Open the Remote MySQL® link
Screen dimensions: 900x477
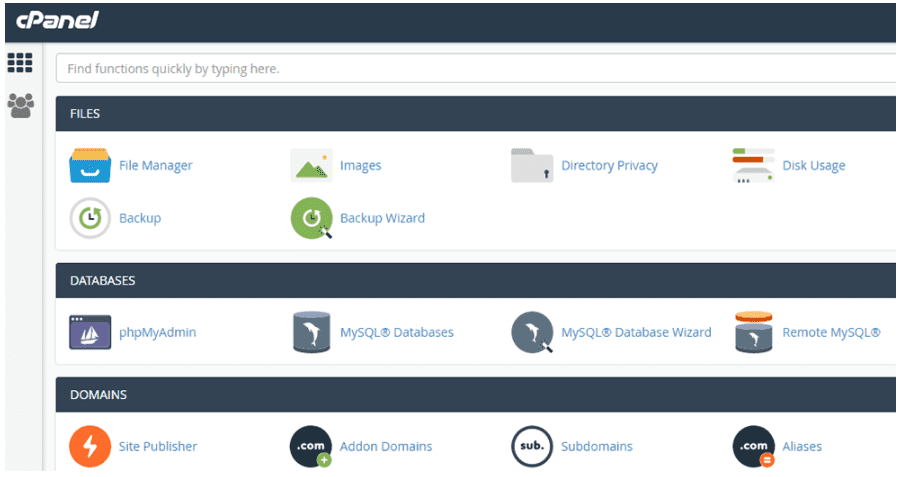click(x=831, y=332)
